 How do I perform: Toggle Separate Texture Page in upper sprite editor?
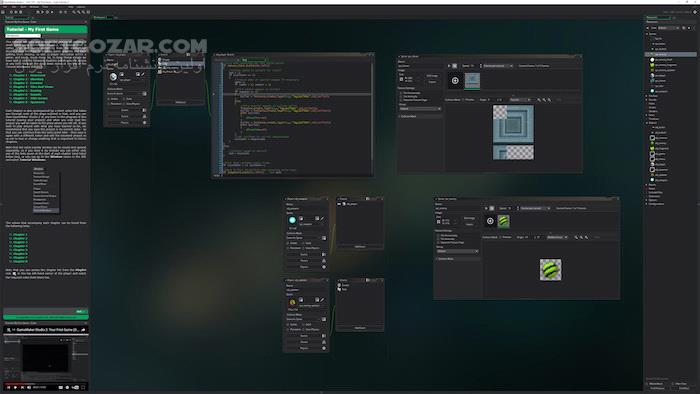(x=400, y=100)
